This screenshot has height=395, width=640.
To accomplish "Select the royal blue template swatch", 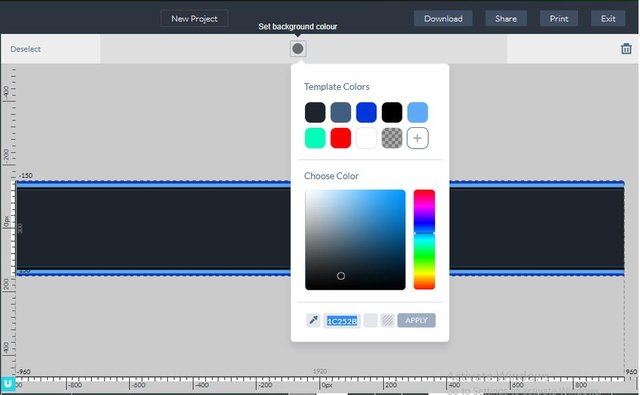I will [366, 112].
